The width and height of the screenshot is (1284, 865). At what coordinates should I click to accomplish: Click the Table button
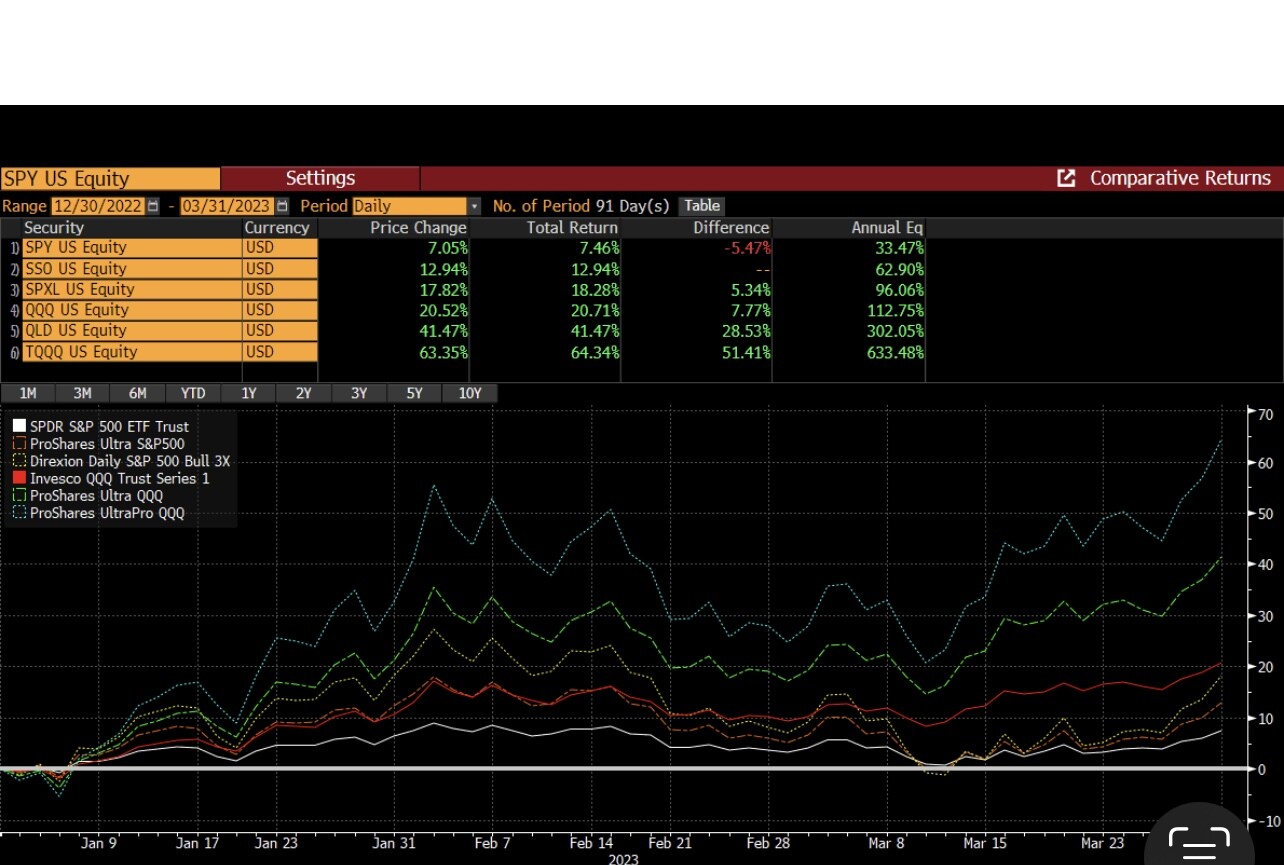(x=702, y=206)
